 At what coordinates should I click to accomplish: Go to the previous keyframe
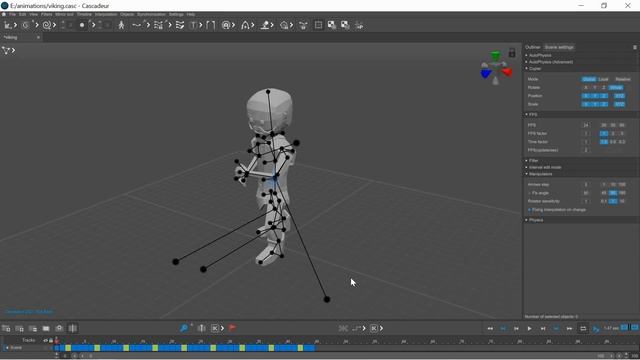coord(503,329)
